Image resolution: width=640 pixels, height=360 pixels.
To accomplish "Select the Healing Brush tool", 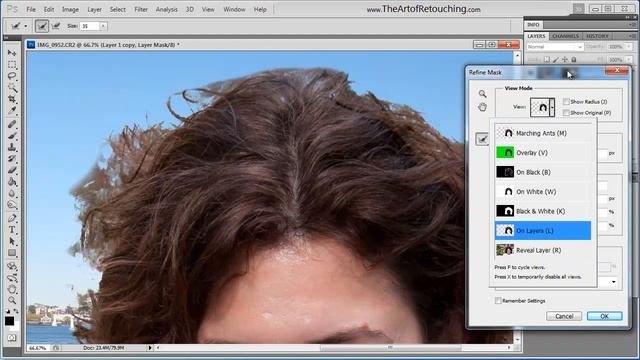I will 12,124.
